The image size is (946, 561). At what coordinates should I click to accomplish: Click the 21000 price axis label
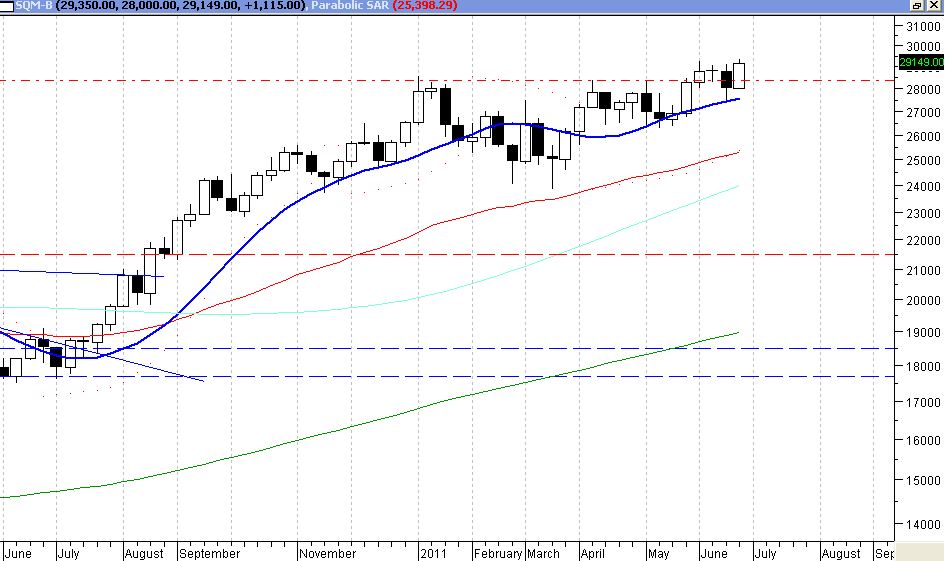923,270
